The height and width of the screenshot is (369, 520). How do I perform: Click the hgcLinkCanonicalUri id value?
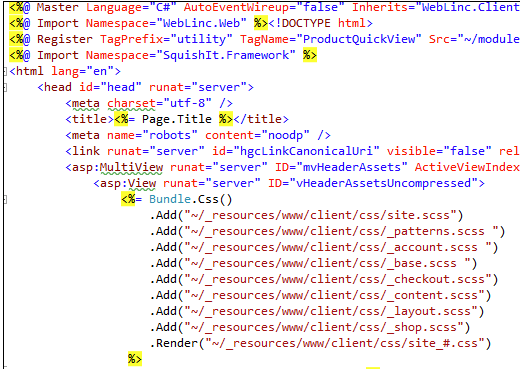point(306,151)
